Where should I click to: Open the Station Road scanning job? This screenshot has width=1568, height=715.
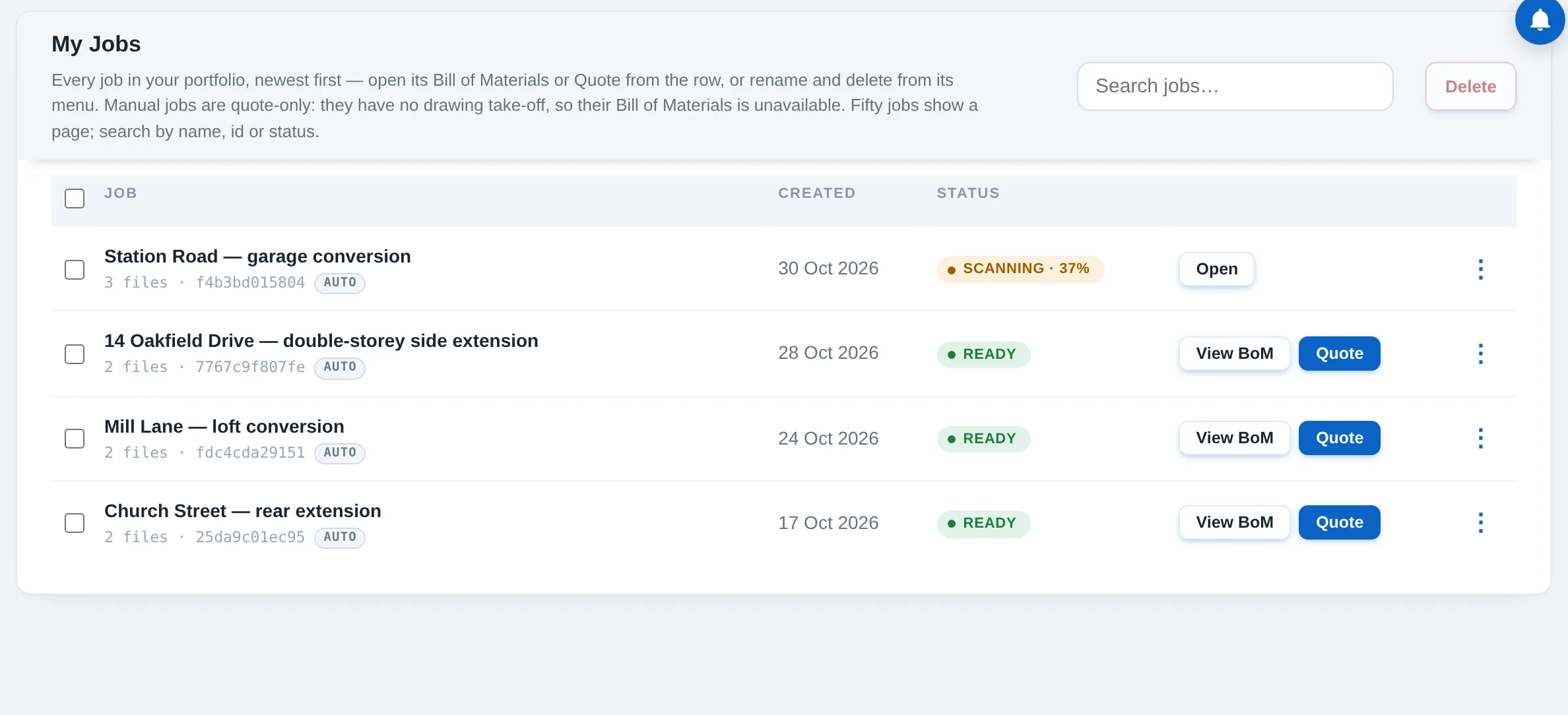[x=1216, y=269]
